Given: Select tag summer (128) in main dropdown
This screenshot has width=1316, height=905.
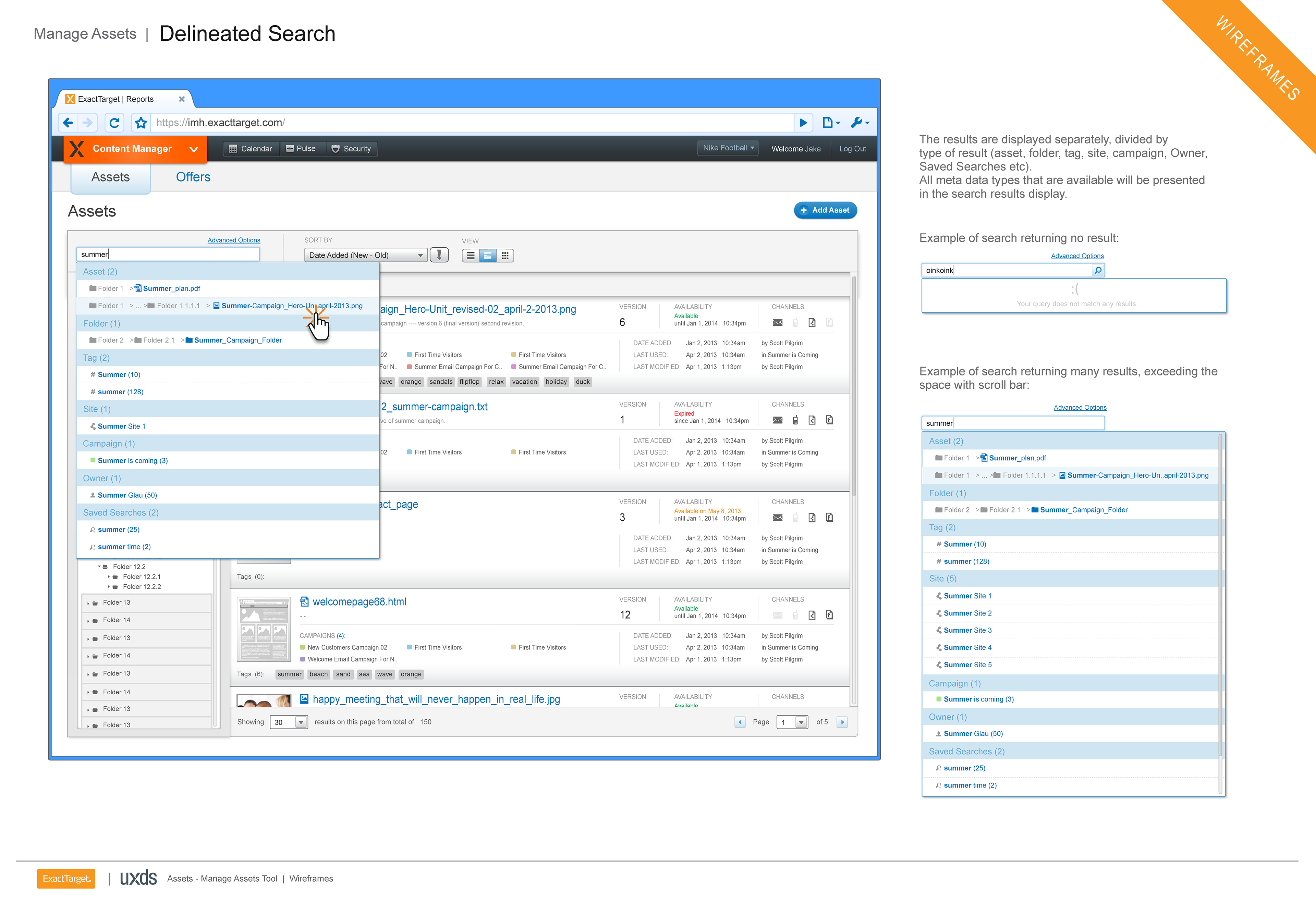Looking at the screenshot, I should (120, 392).
